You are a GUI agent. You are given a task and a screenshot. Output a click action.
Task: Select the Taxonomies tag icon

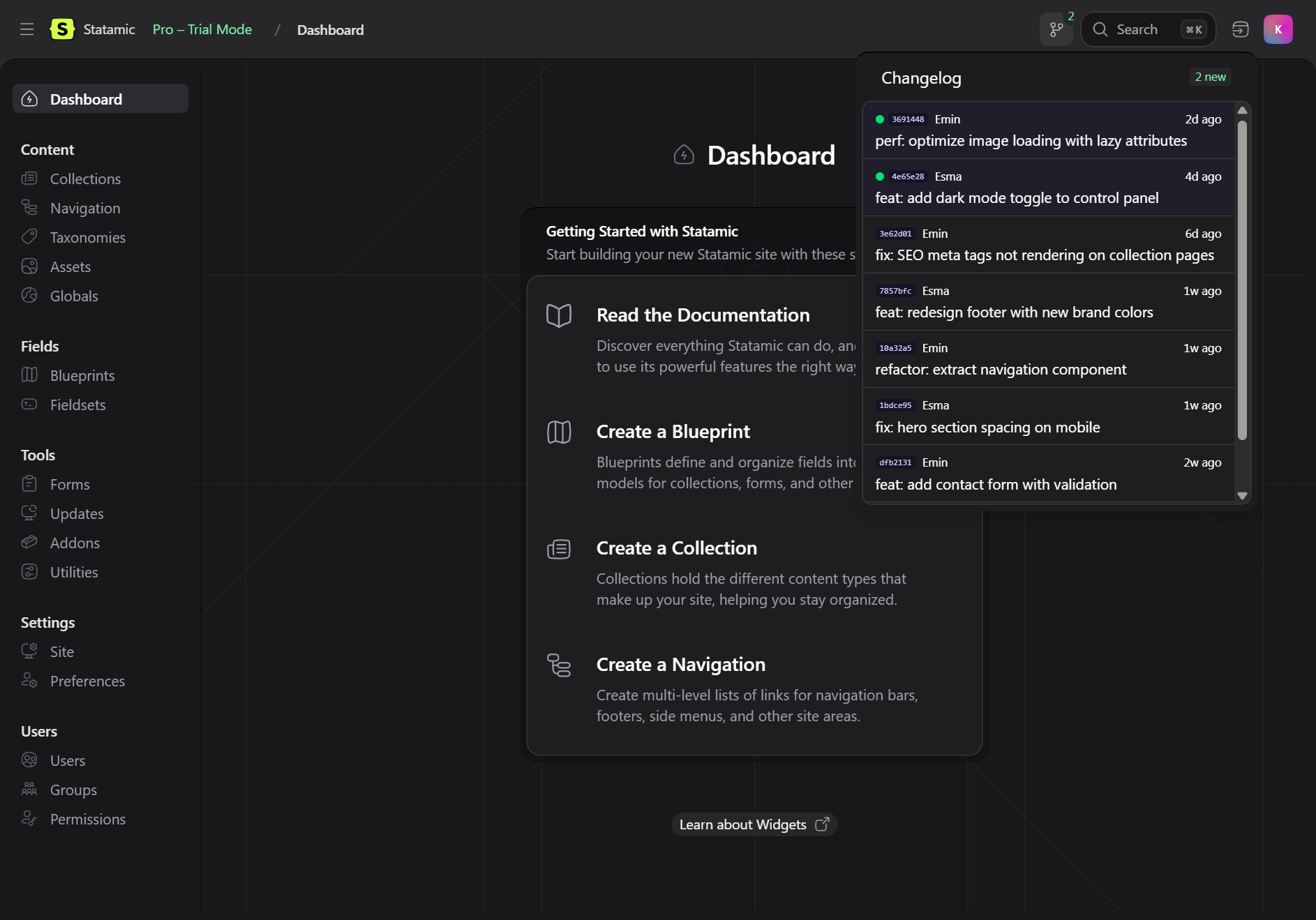point(29,237)
